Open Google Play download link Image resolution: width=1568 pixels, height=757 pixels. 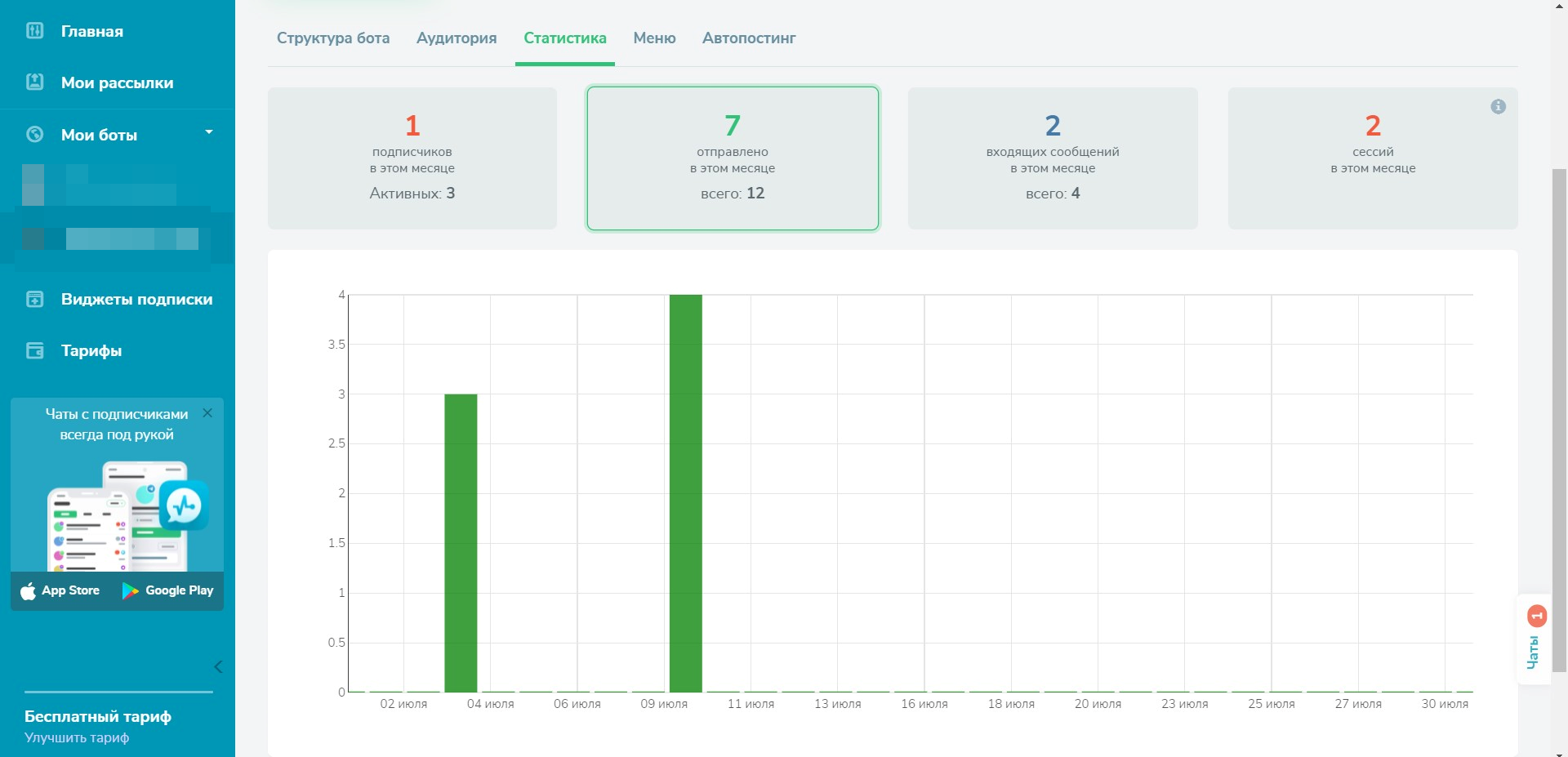pyautogui.click(x=168, y=590)
